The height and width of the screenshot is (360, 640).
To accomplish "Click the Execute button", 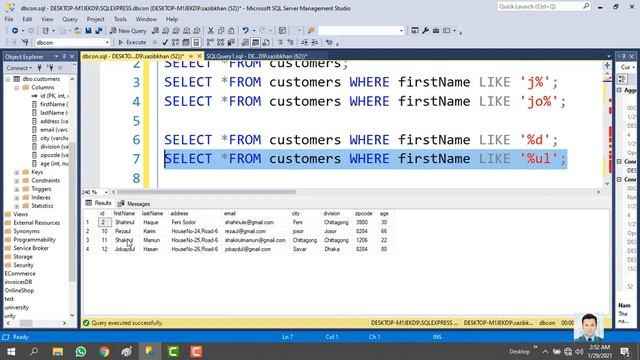I will 132,42.
